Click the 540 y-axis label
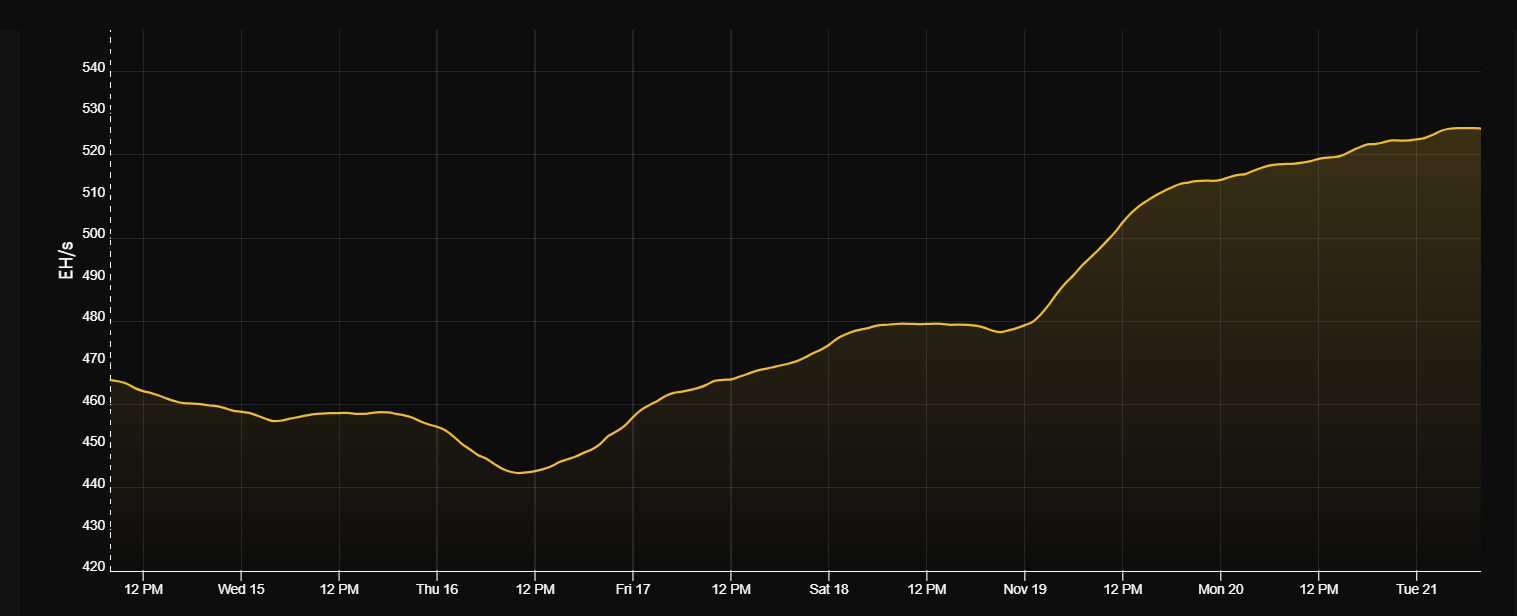 click(93, 68)
